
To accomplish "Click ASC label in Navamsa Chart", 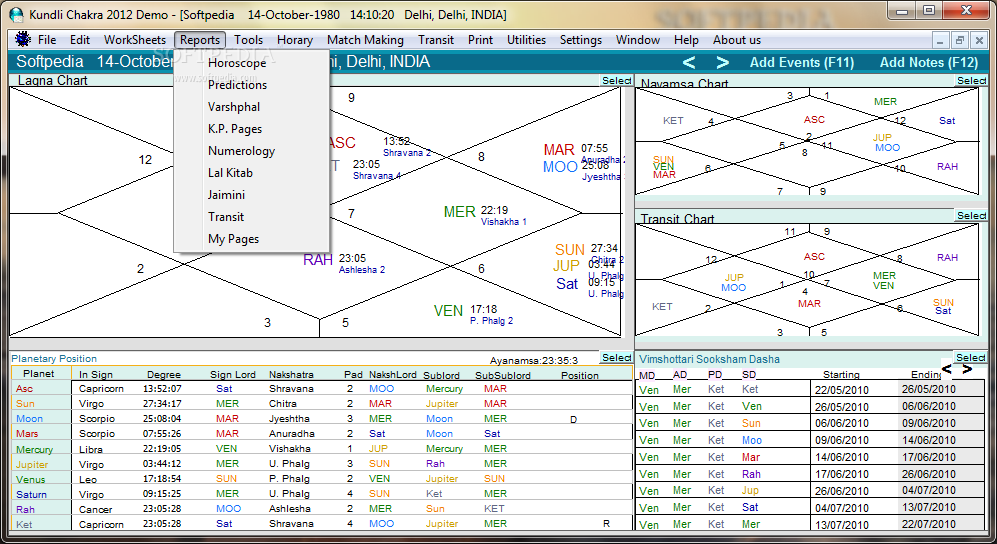I will tap(814, 119).
